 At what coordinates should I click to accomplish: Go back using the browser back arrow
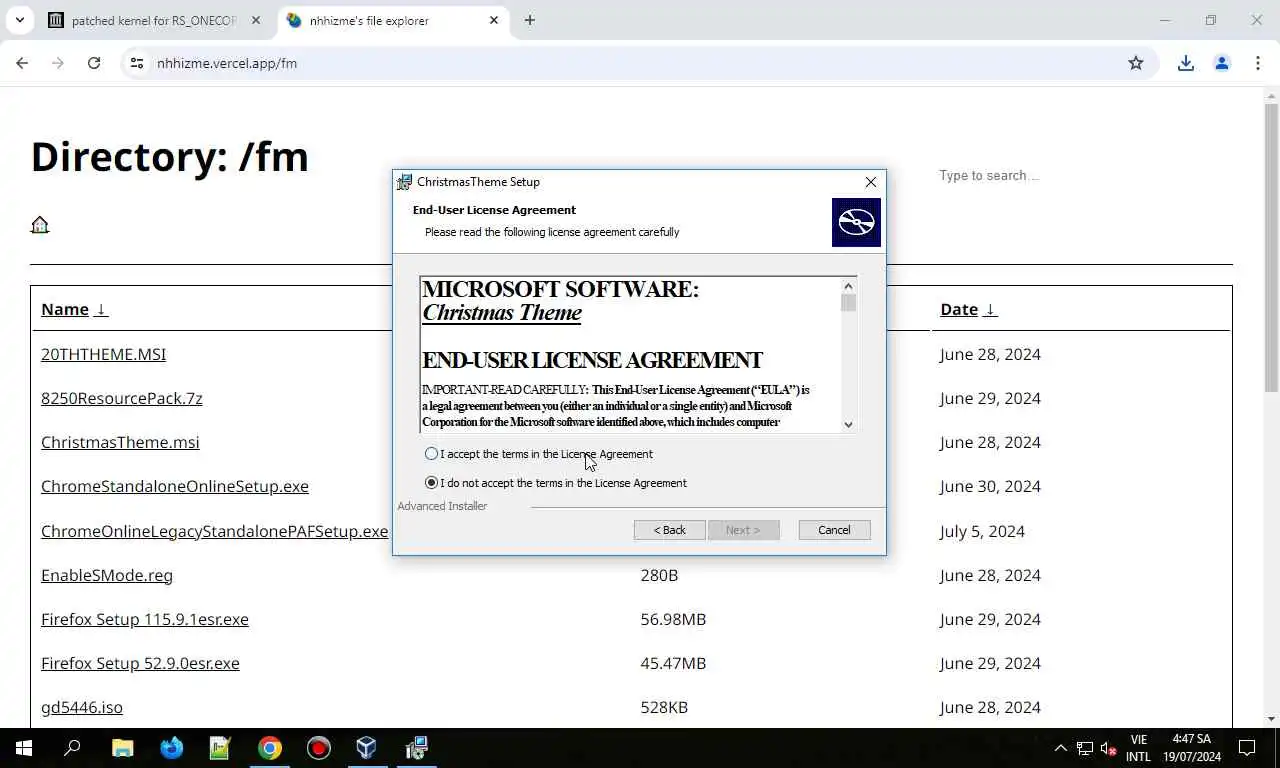(22, 63)
